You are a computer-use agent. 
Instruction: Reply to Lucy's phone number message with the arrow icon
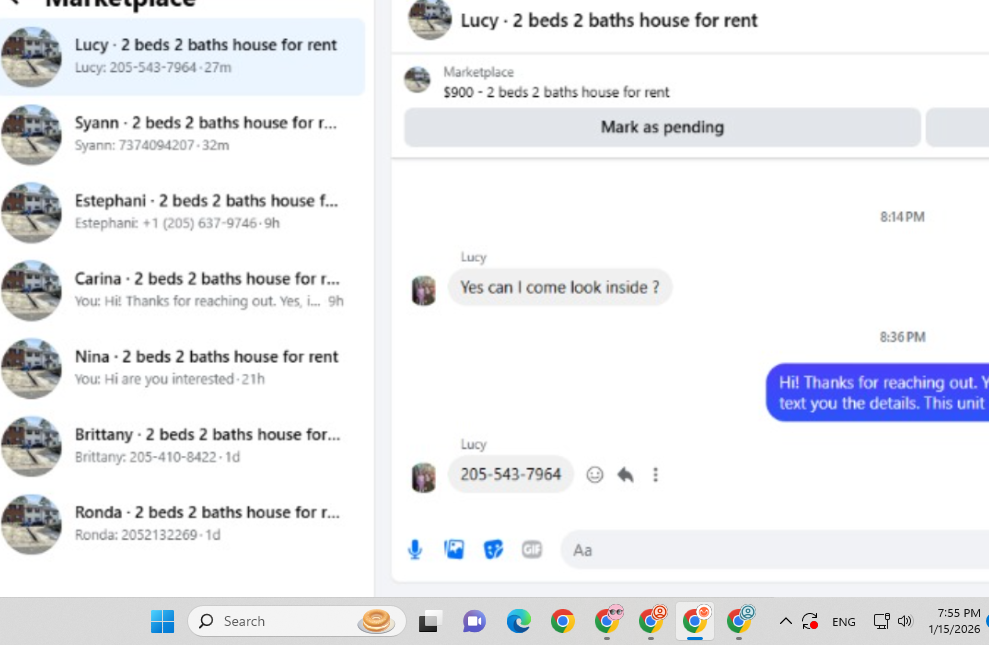[625, 475]
